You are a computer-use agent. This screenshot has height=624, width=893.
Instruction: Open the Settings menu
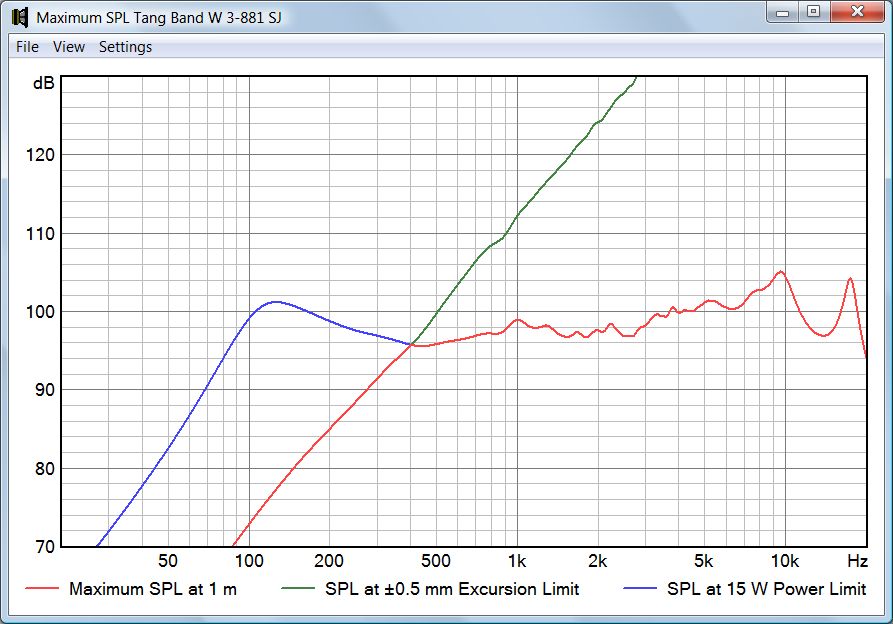pyautogui.click(x=125, y=47)
